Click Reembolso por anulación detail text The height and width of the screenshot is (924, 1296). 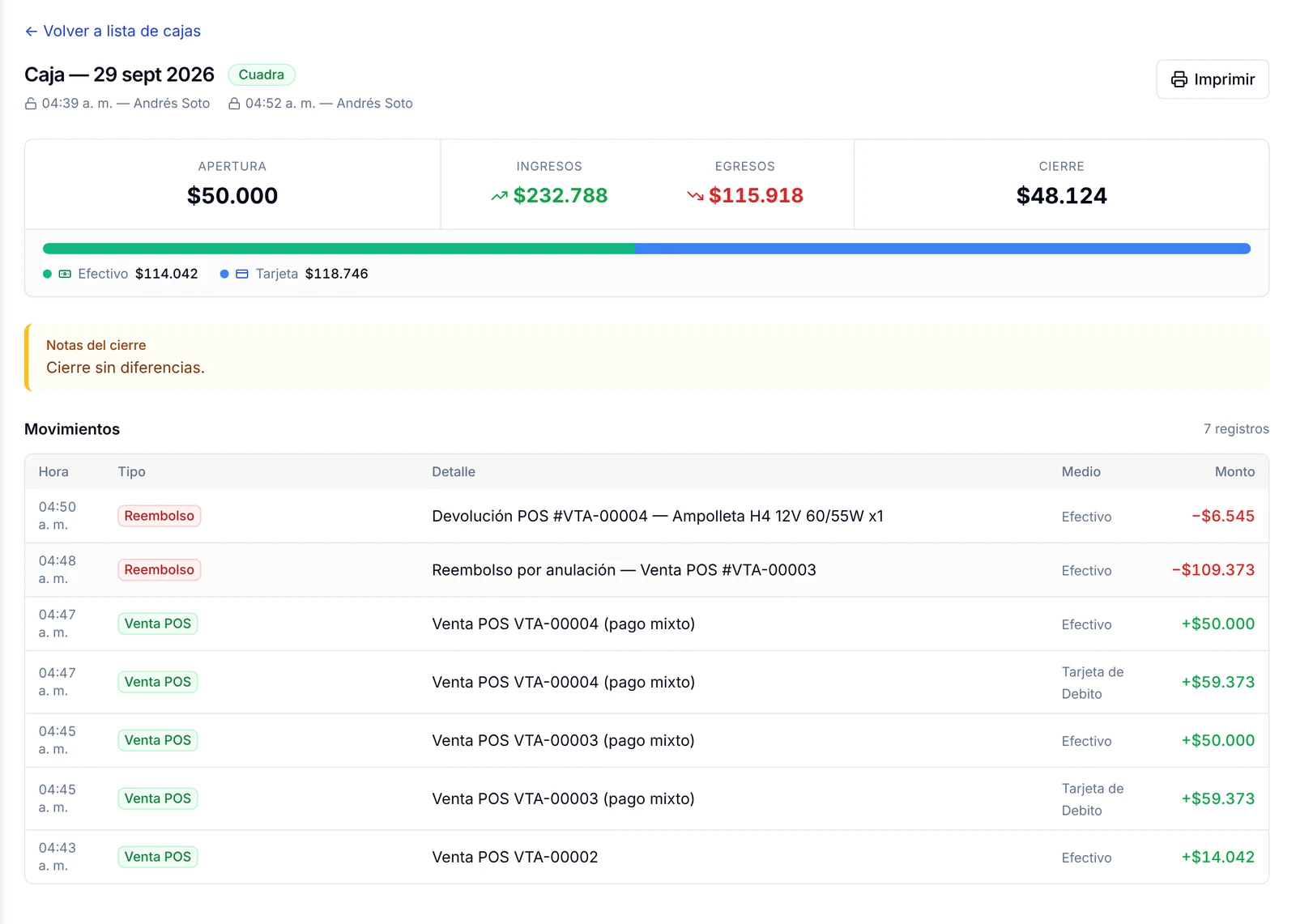point(624,570)
